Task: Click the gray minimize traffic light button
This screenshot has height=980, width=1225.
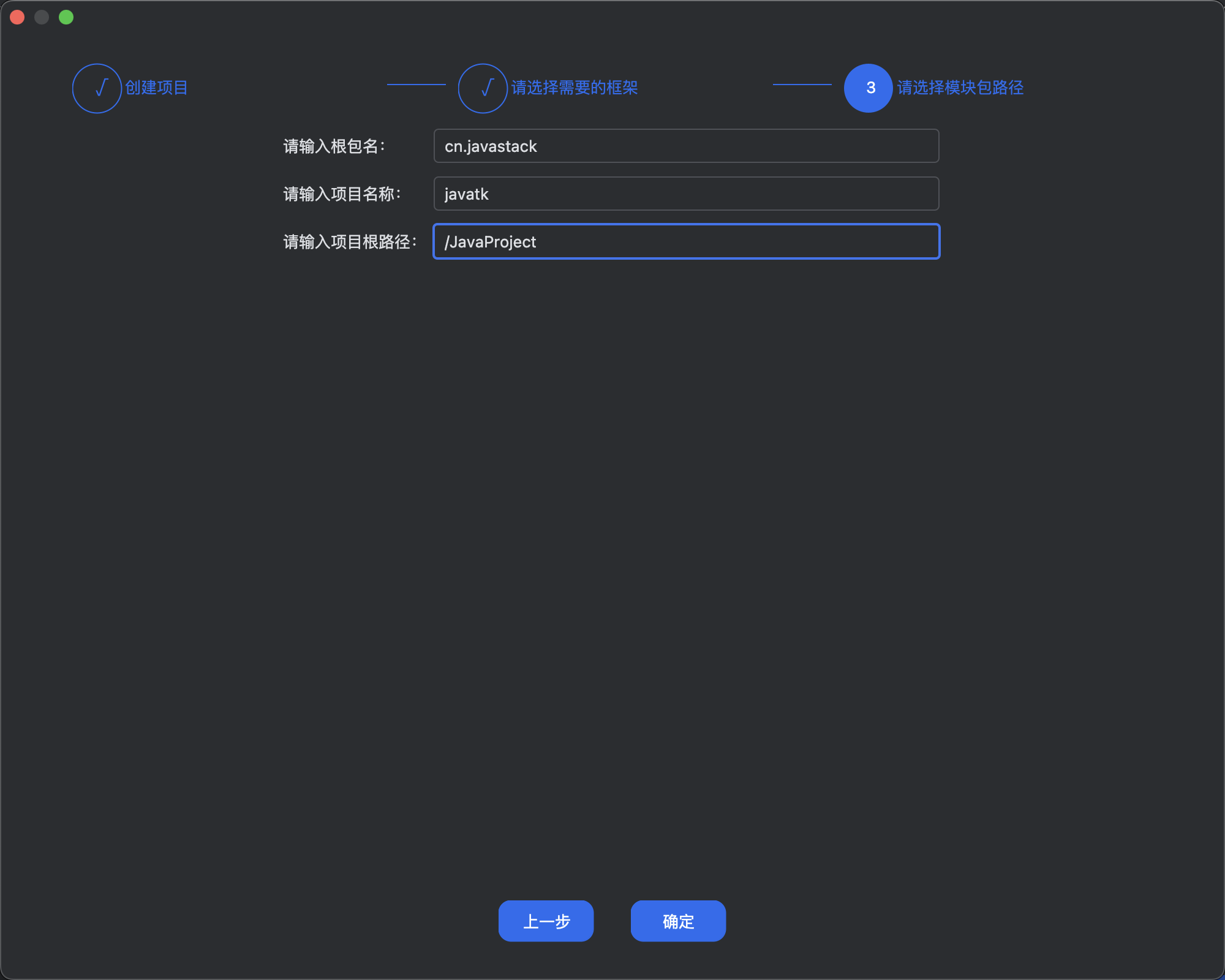Action: (x=42, y=17)
